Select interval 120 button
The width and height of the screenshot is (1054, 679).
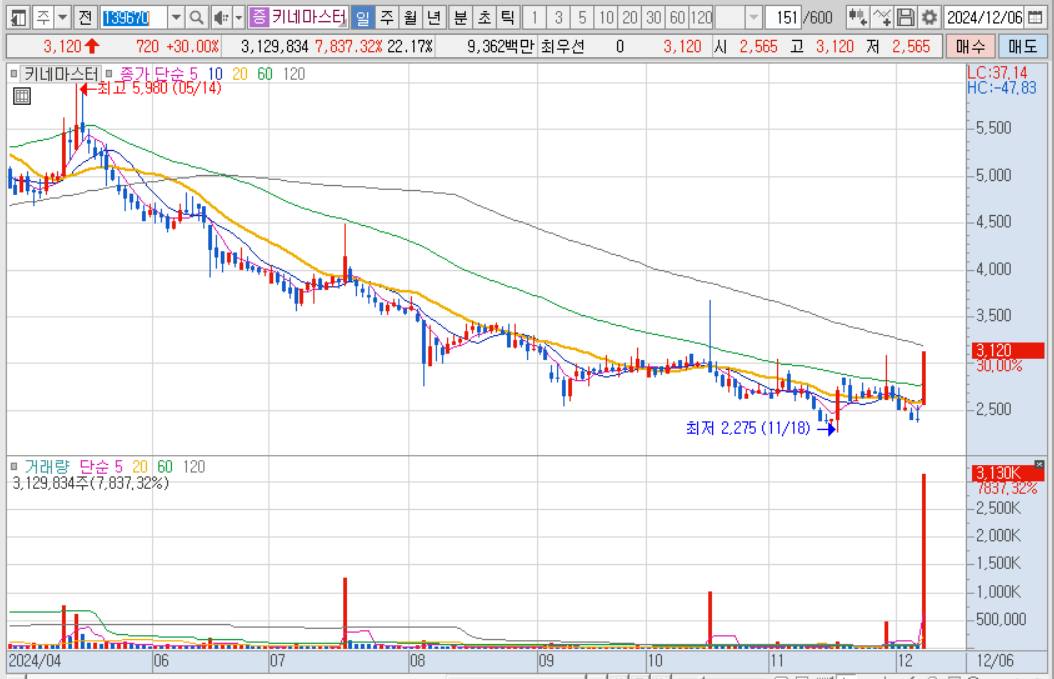point(701,17)
